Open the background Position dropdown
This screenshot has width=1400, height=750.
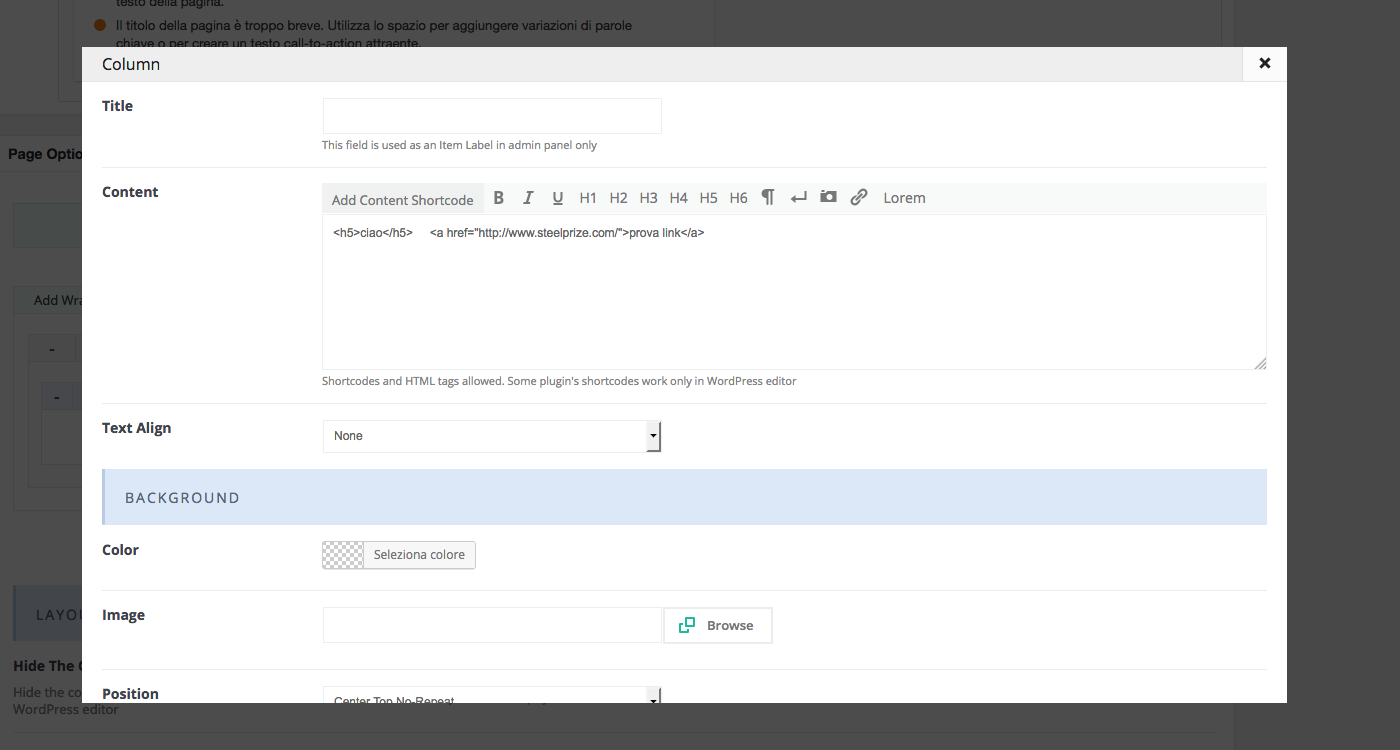pyautogui.click(x=492, y=695)
